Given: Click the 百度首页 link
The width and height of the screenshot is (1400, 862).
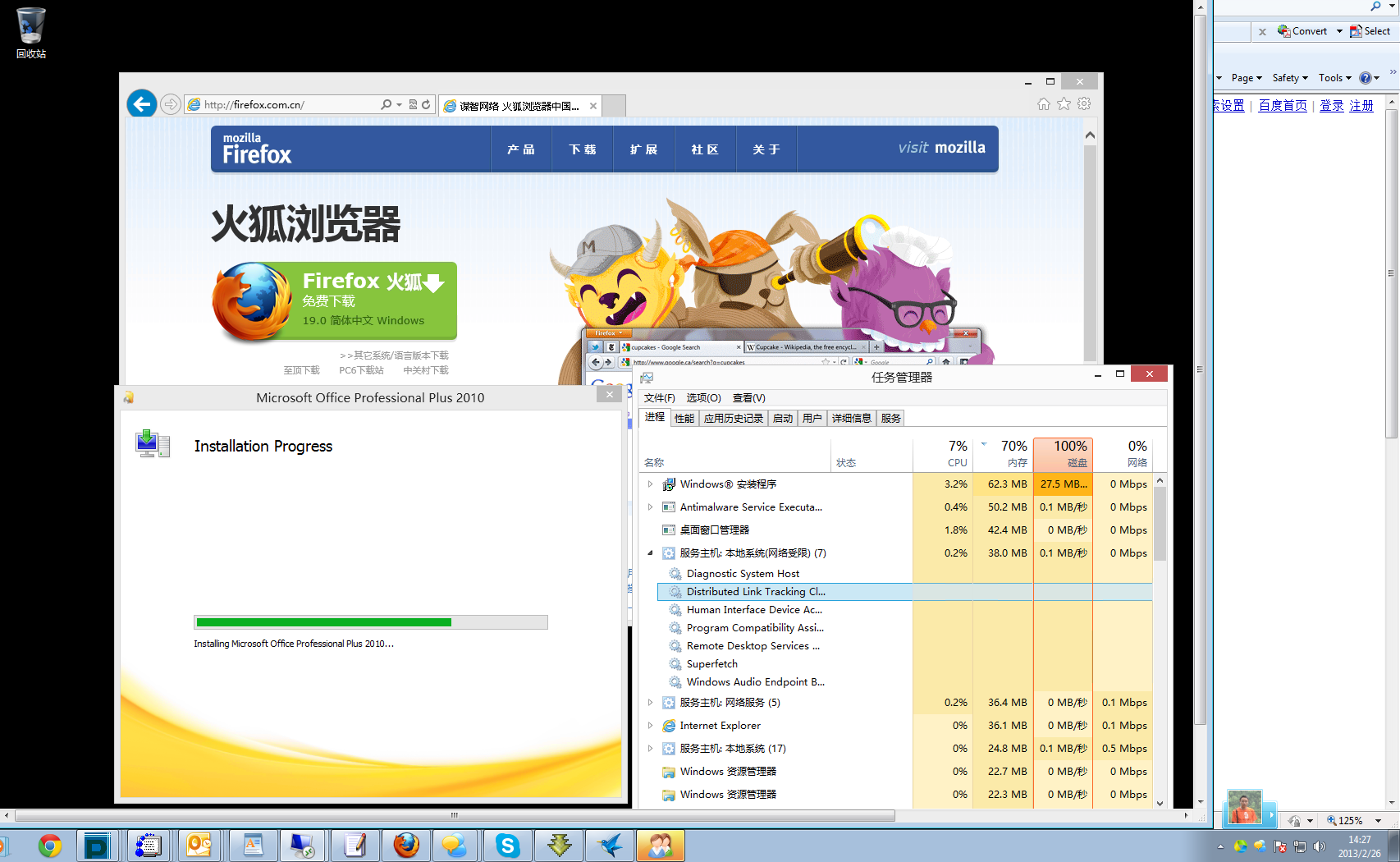Looking at the screenshot, I should point(1283,106).
